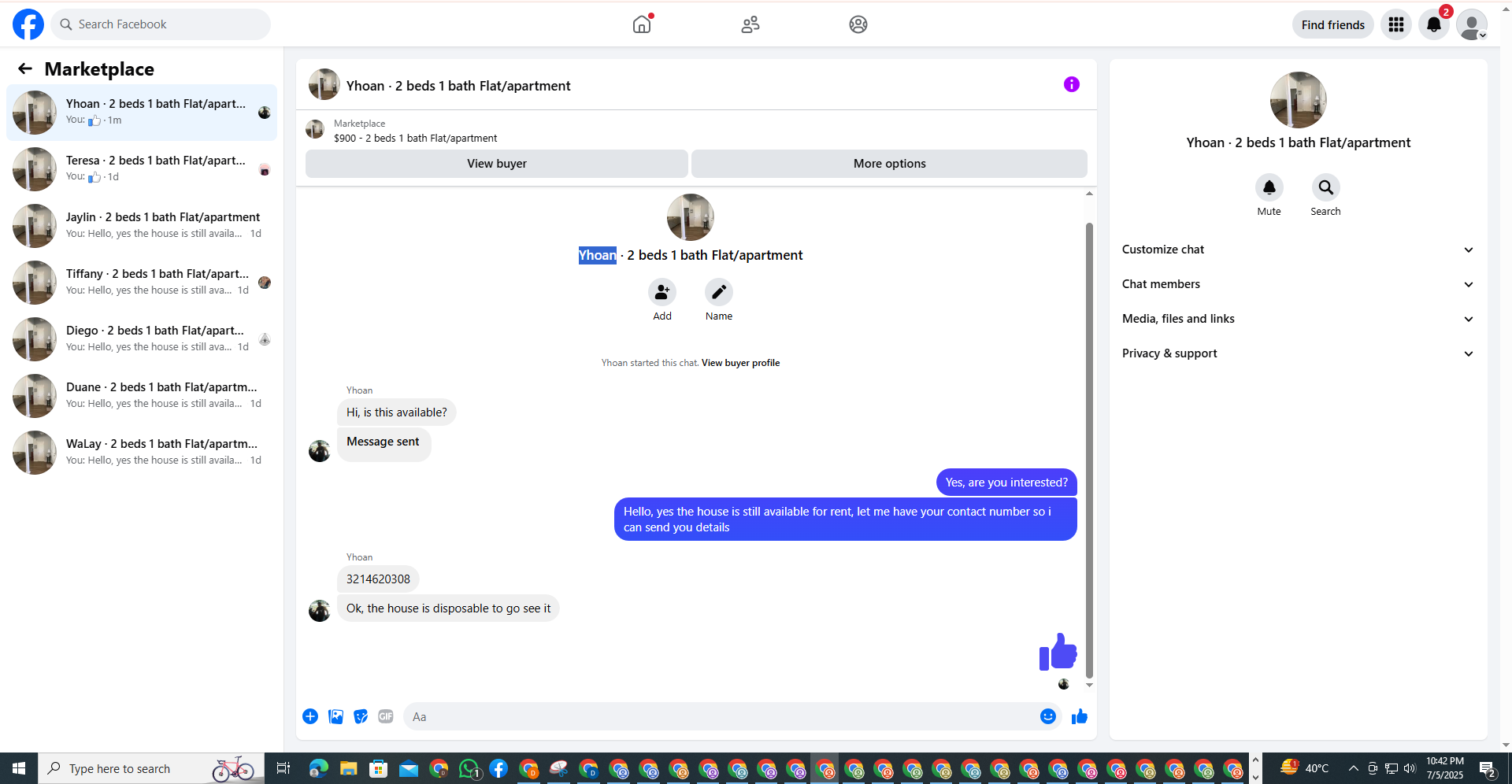Open Teresa conversation in list

pyautogui.click(x=142, y=169)
